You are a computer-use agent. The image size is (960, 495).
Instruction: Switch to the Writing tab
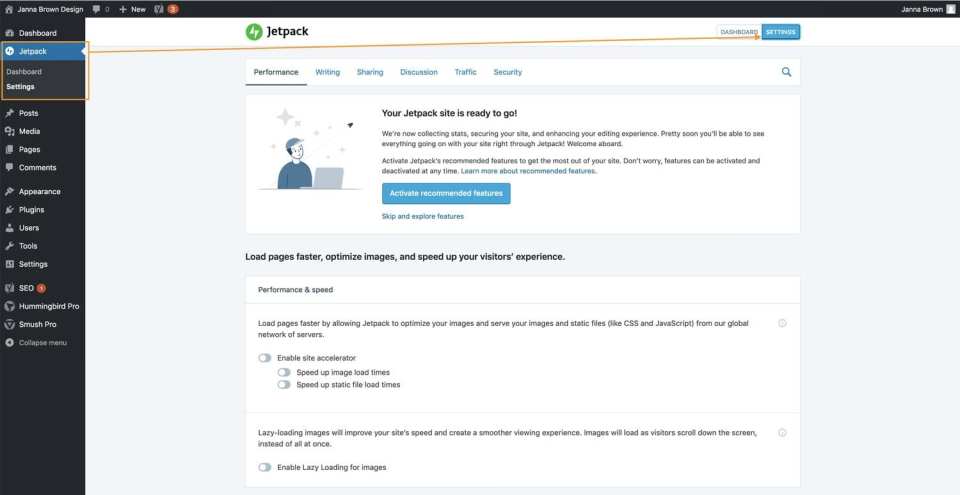coord(328,72)
